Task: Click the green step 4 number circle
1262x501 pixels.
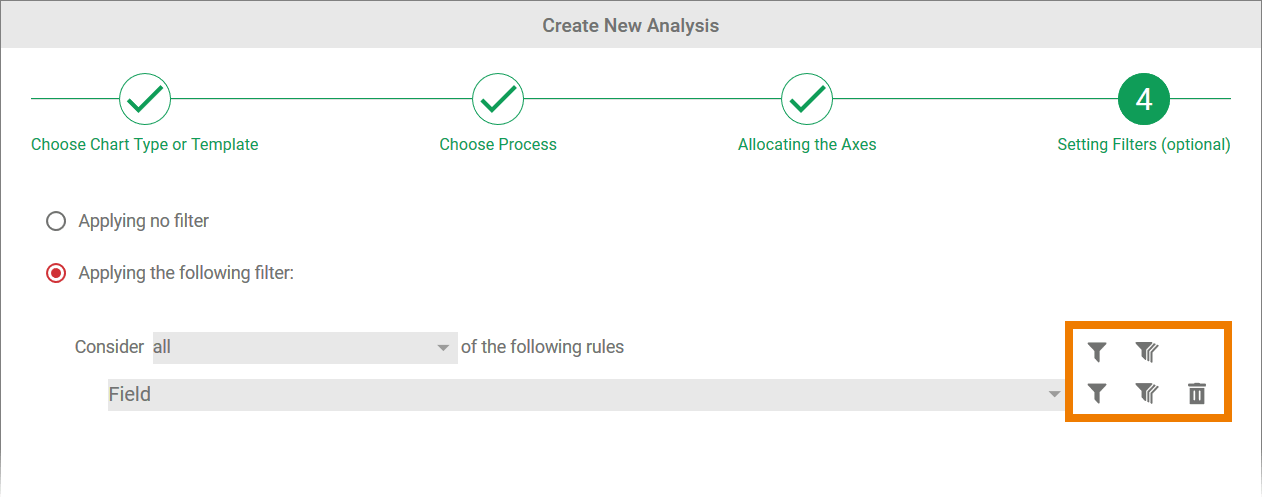Action: tap(1144, 98)
